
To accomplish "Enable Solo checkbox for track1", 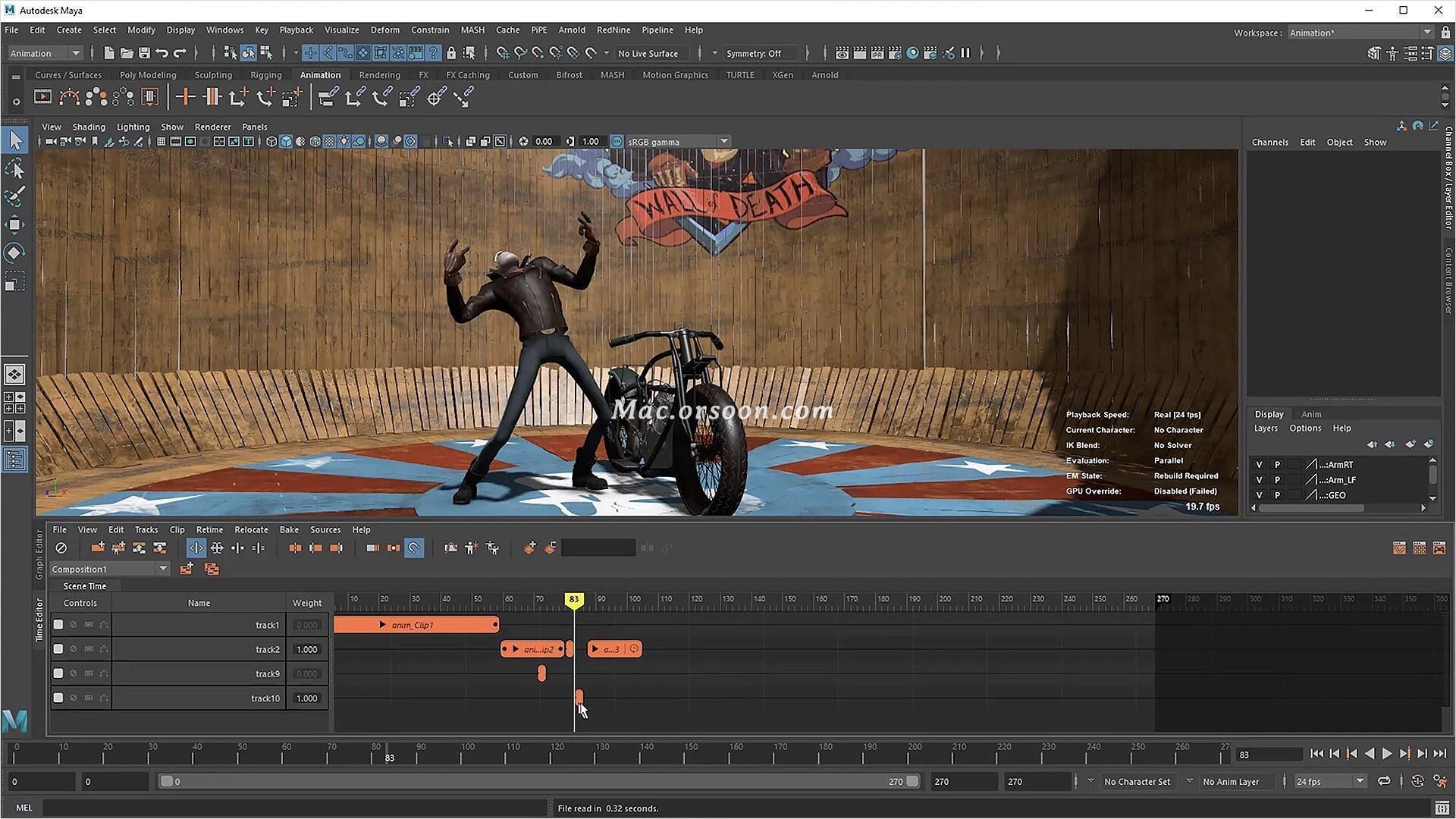I will [x=57, y=624].
